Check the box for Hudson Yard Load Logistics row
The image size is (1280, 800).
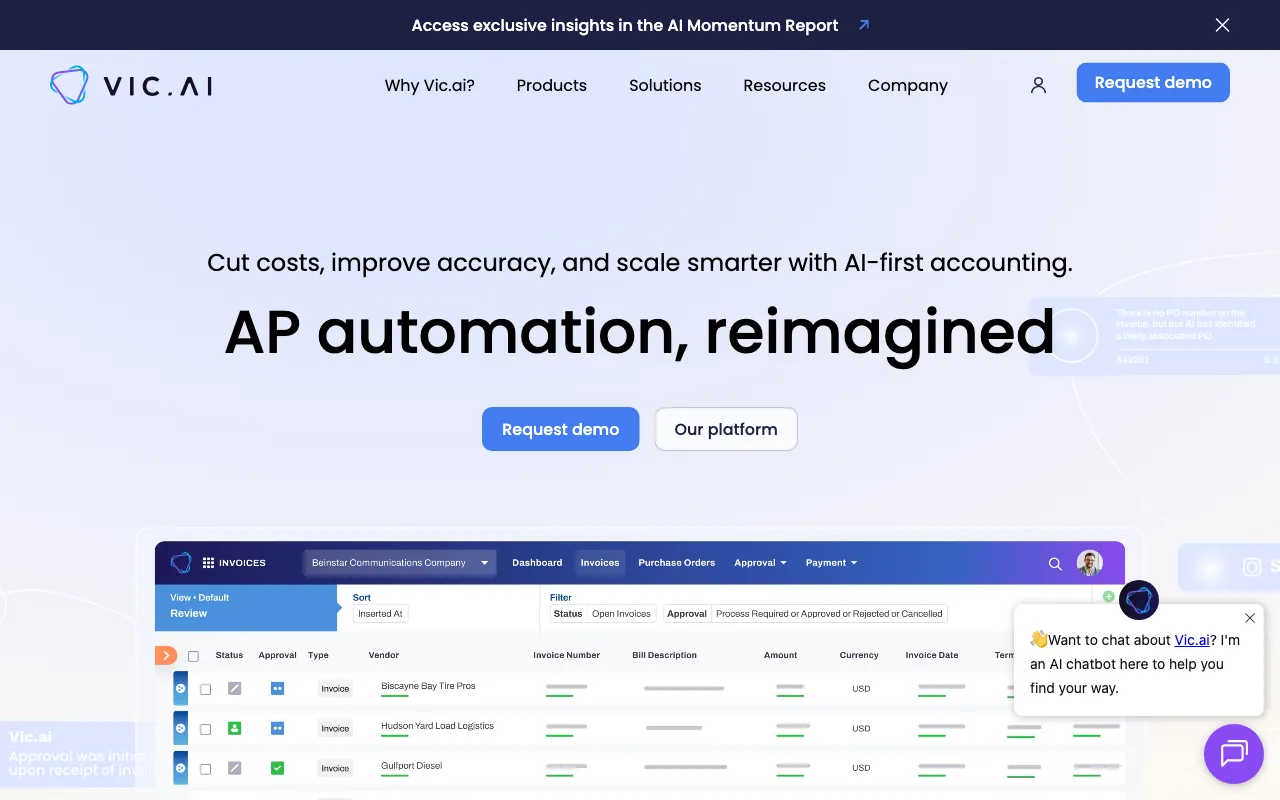pyautogui.click(x=206, y=729)
